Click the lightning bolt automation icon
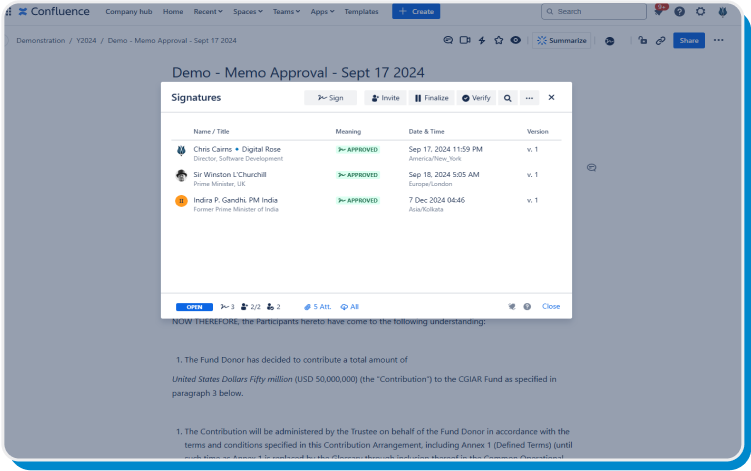This screenshot has width=751, height=471. [482, 40]
